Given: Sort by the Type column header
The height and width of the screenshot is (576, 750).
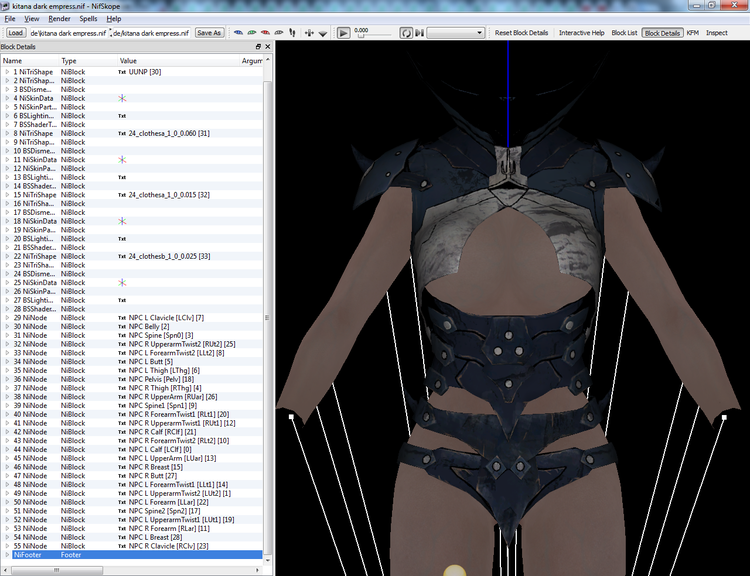Looking at the screenshot, I should [x=88, y=61].
